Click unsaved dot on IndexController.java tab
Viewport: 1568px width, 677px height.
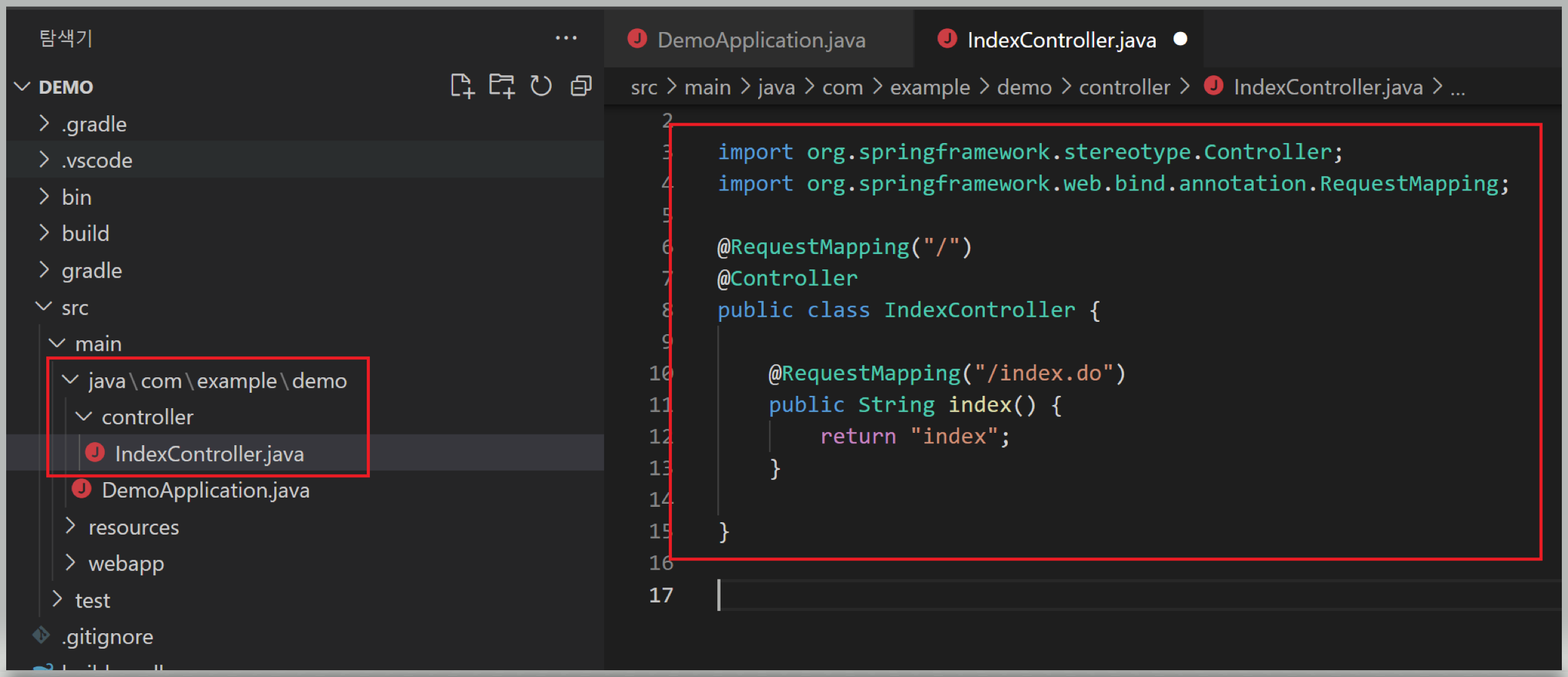1180,39
